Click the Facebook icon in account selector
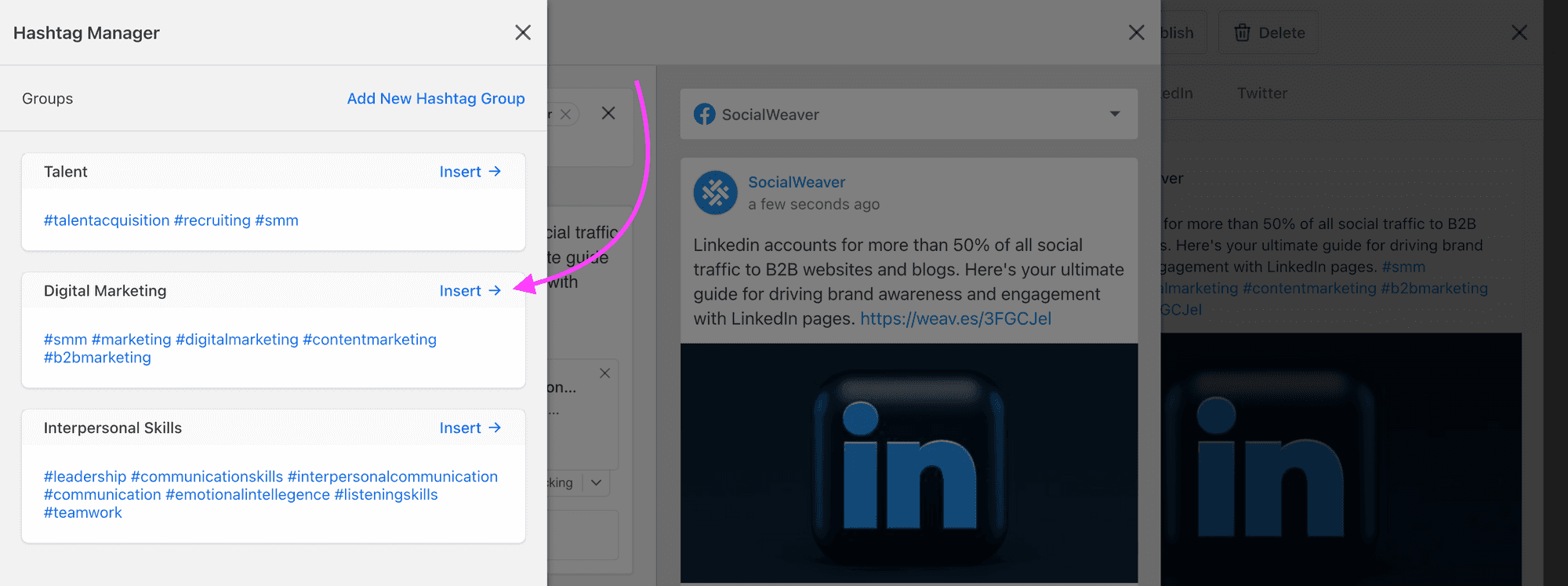The width and height of the screenshot is (1568, 586). [705, 115]
